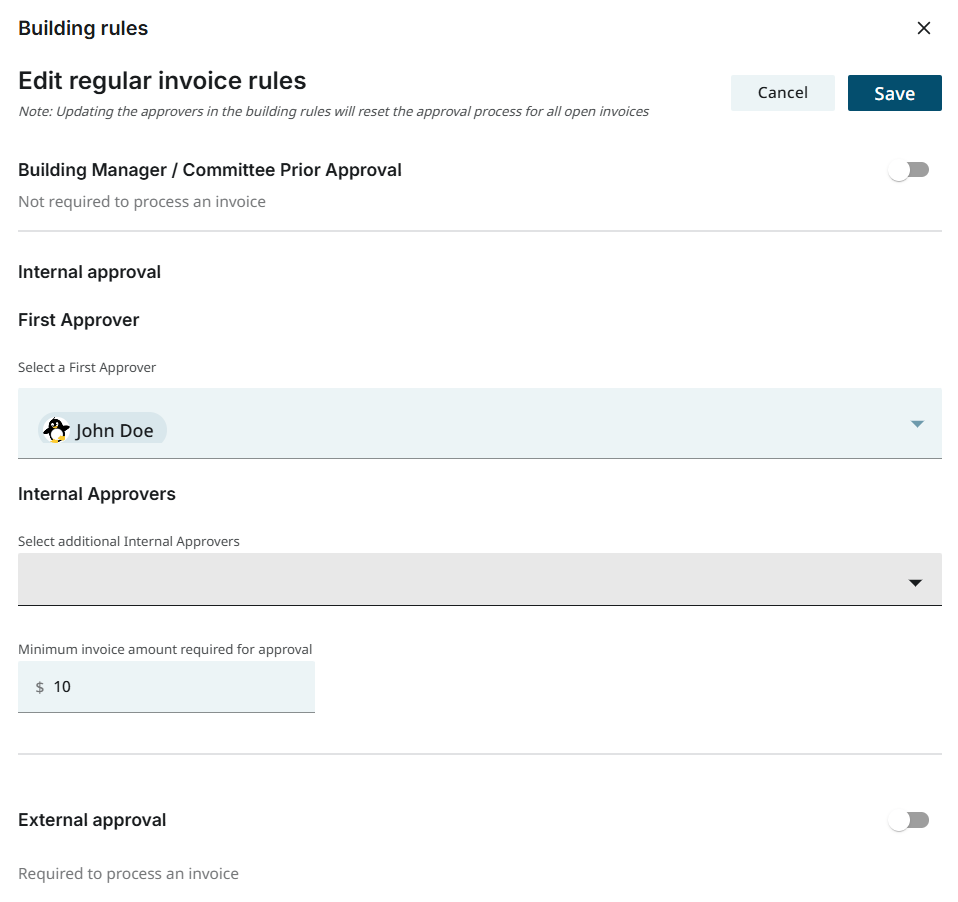Click the 'Not required to process an invoice' text
Viewport: 958px width, 902px height.
[142, 201]
